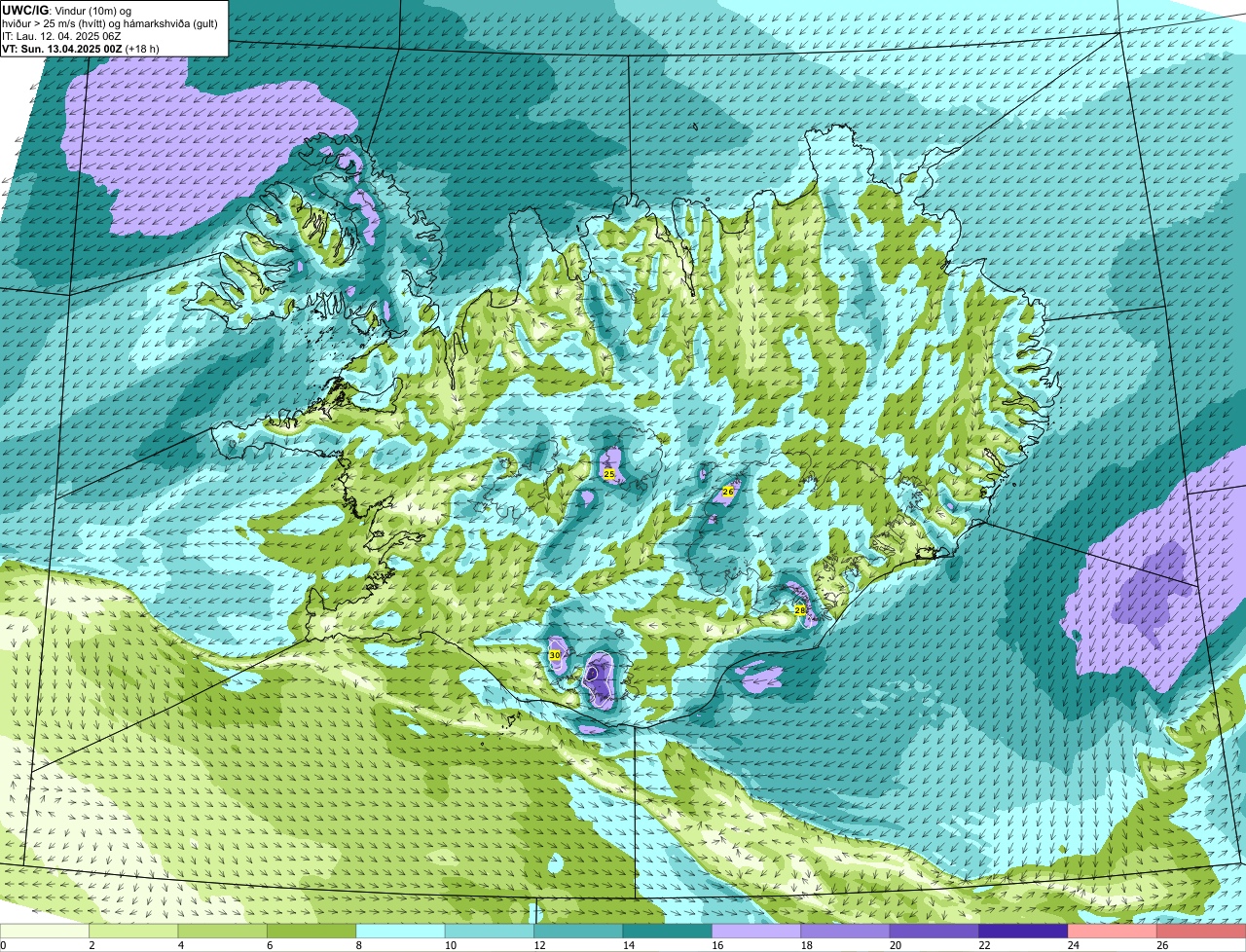Viewport: 1246px width, 952px height.
Task: Click the yellow gust marker labeled 26
Action: [x=727, y=493]
